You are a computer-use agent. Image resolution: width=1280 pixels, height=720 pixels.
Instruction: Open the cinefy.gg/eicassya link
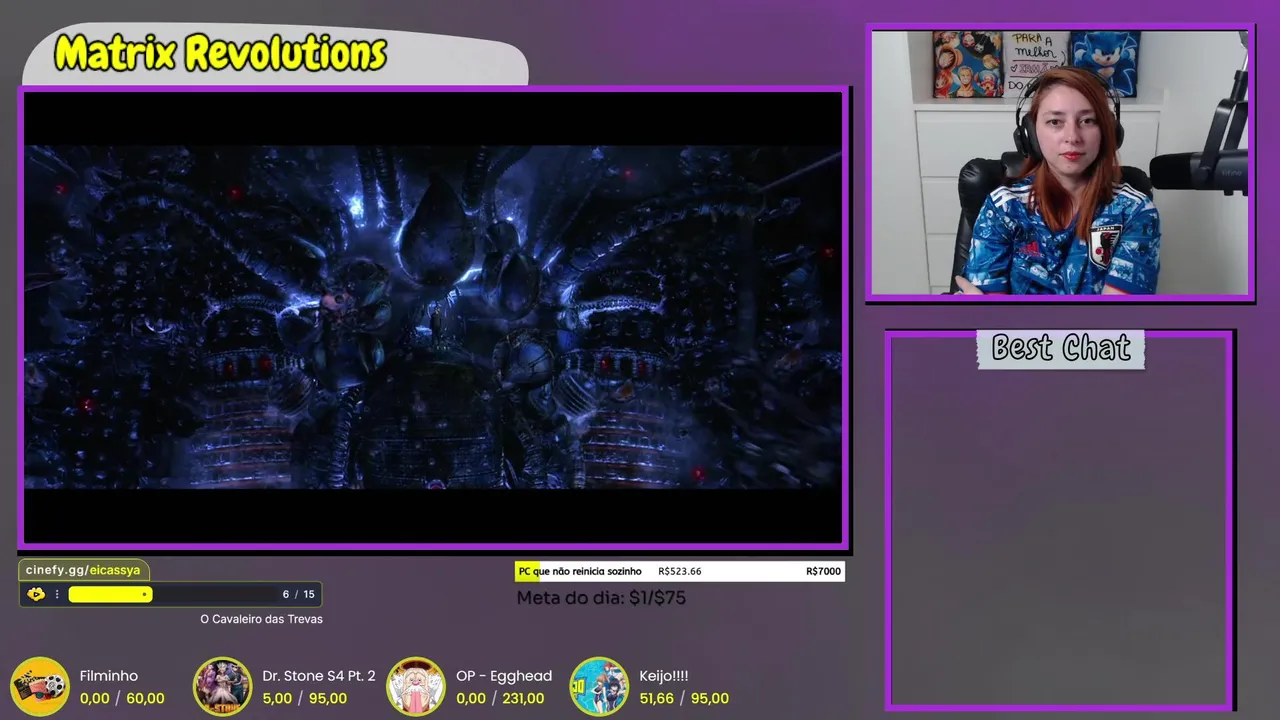84,570
